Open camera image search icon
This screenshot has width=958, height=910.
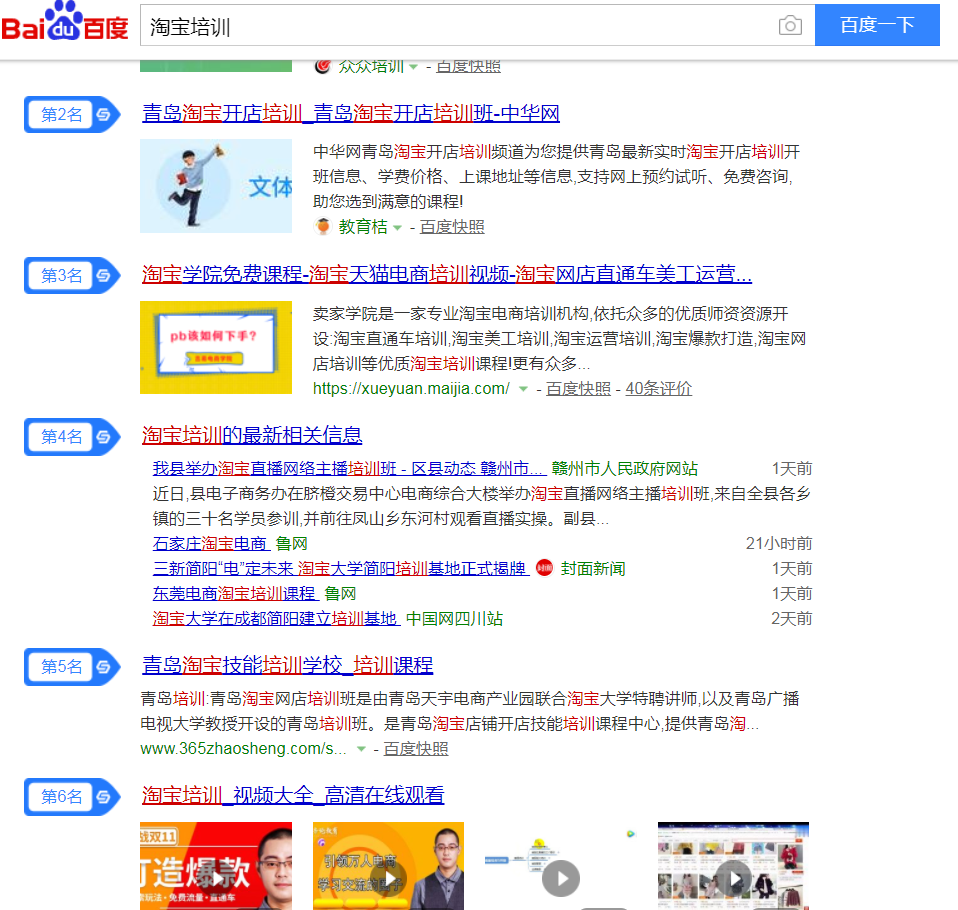790,26
